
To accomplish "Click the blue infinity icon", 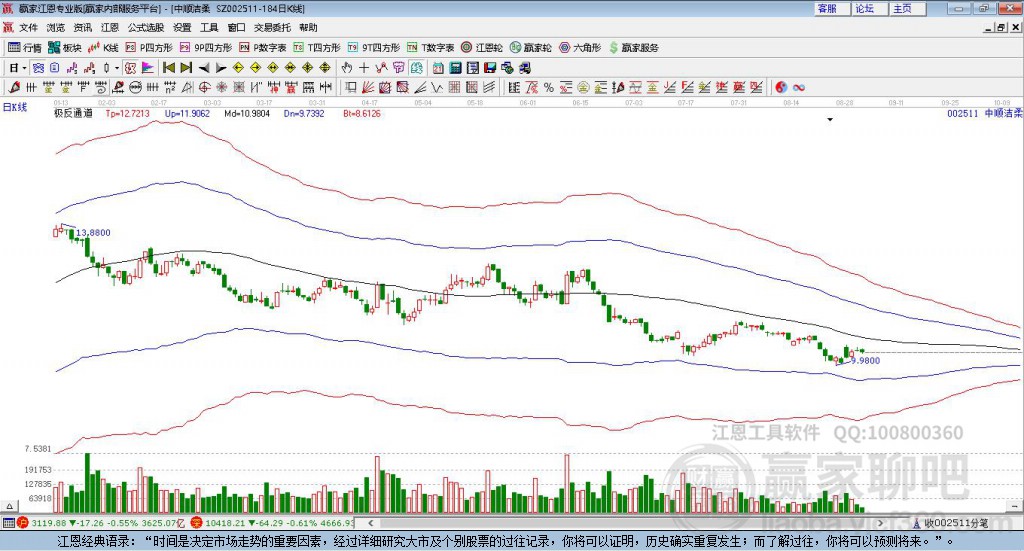I will click(799, 87).
